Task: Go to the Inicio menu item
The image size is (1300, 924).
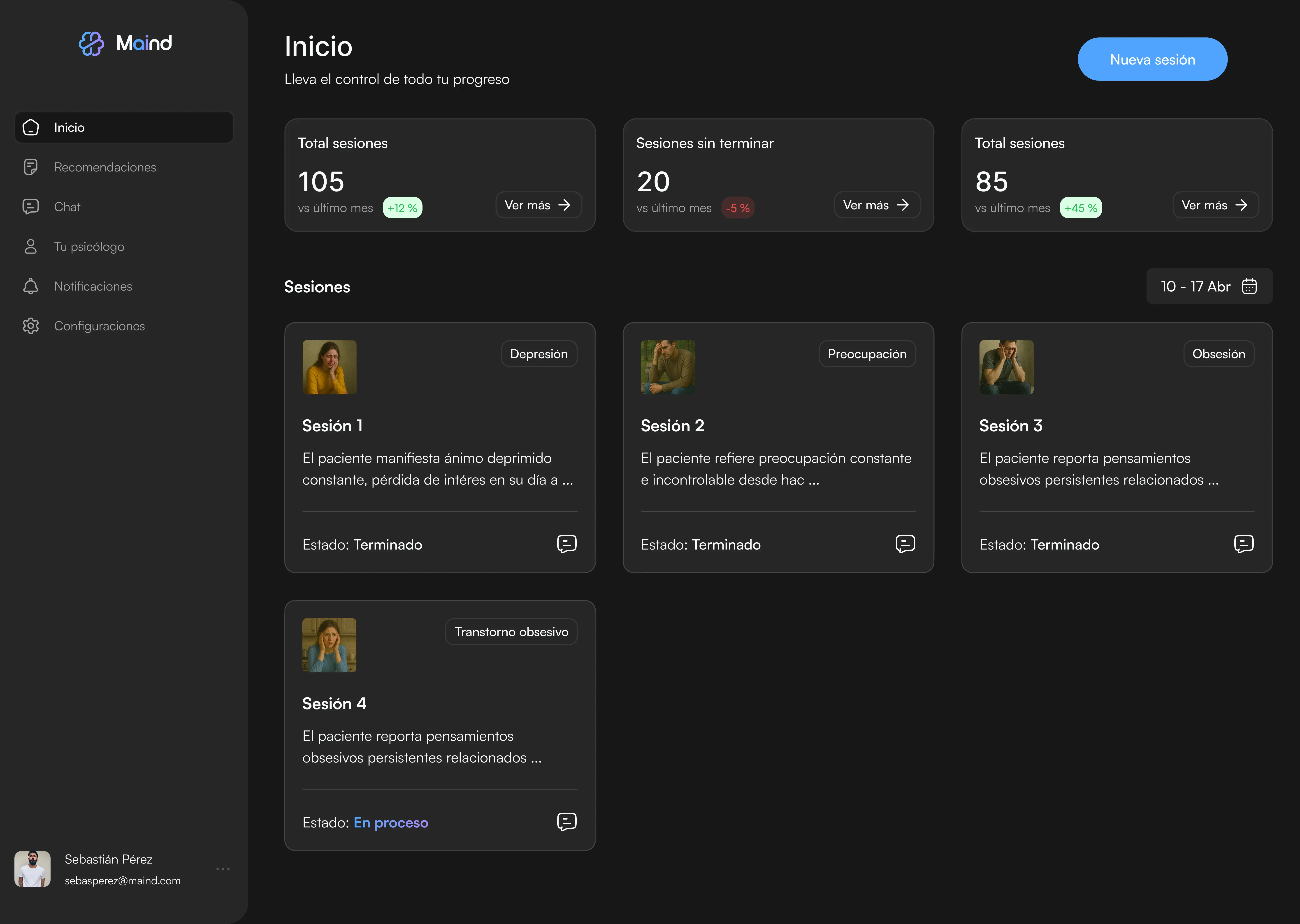Action: point(124,127)
